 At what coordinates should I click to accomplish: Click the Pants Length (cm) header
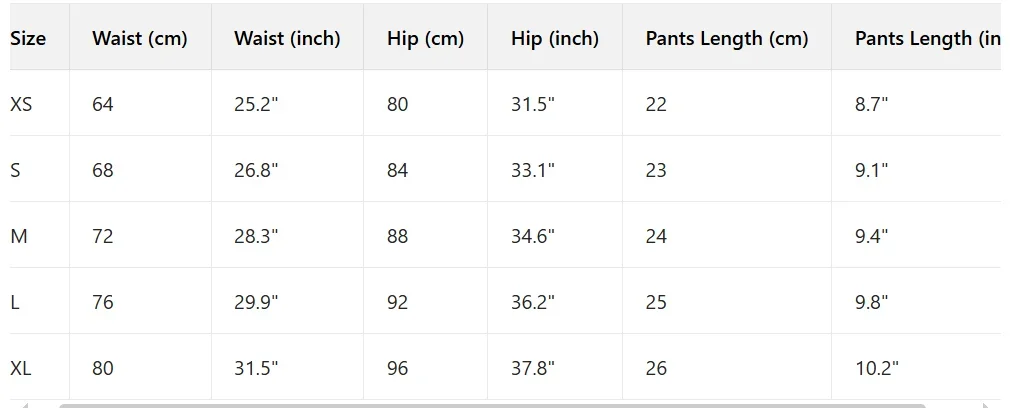[x=726, y=38]
